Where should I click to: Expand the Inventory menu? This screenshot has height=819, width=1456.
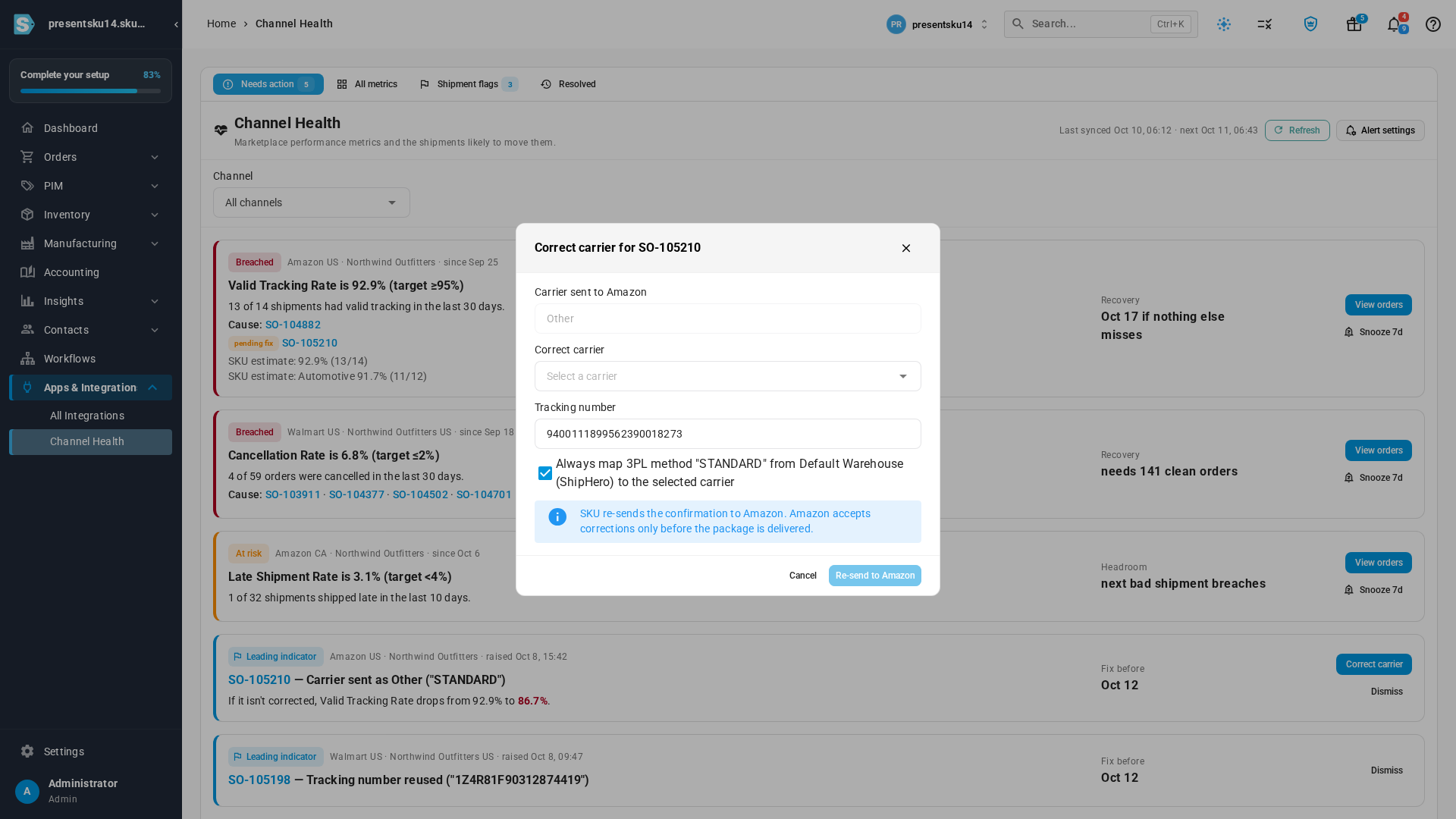(x=90, y=215)
